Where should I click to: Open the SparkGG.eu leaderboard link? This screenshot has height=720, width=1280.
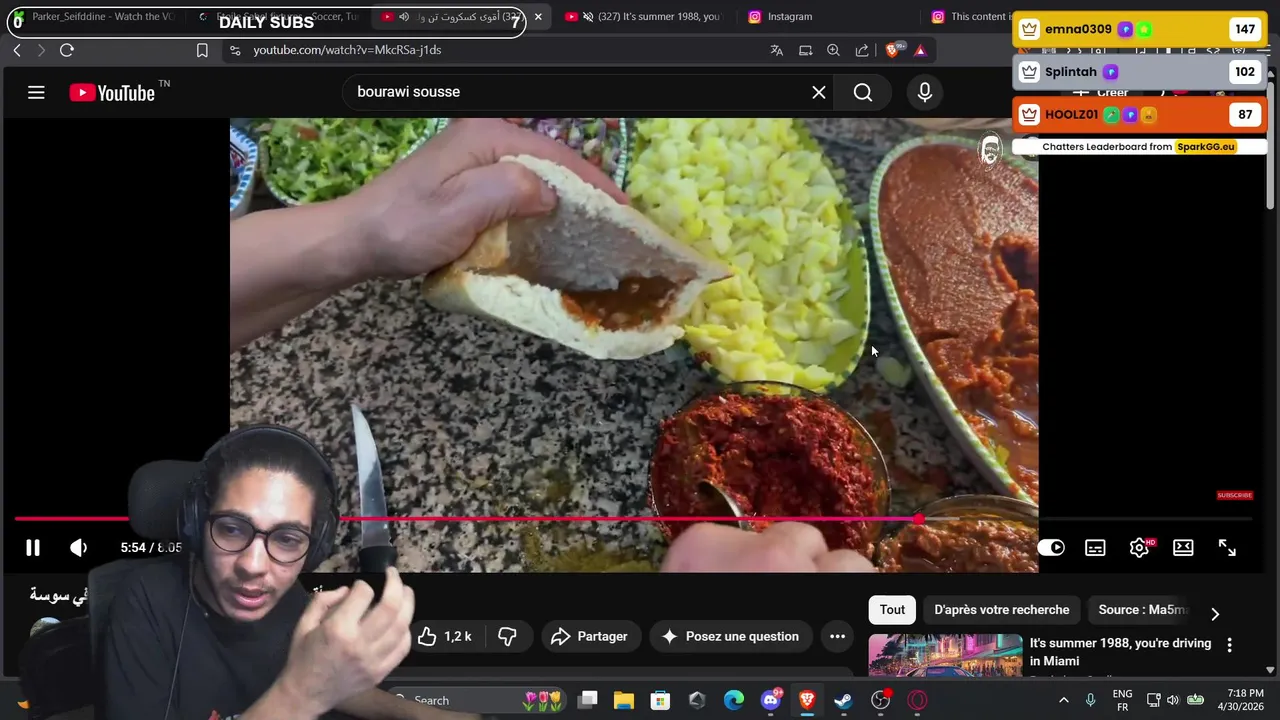(1206, 147)
